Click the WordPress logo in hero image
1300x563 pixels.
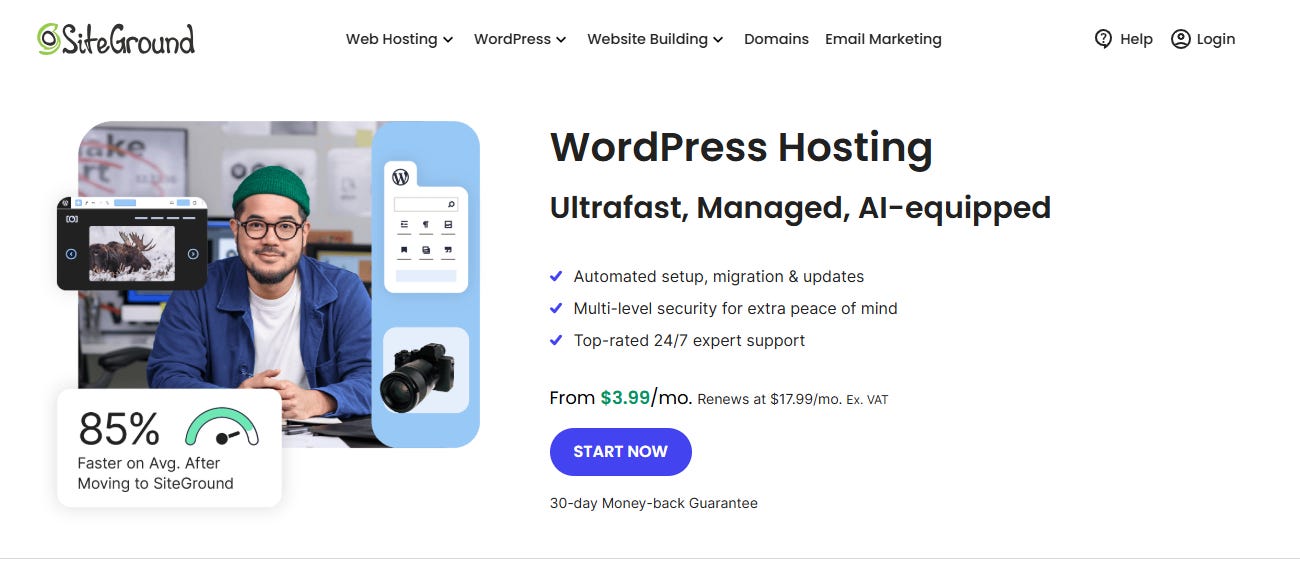click(401, 177)
